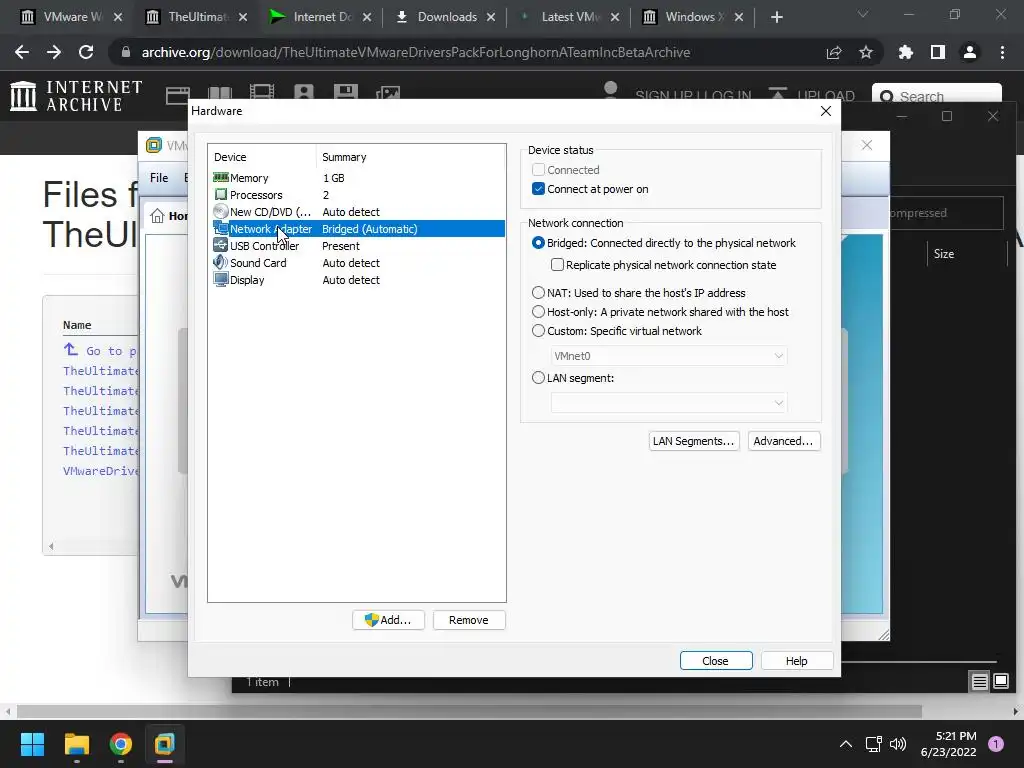This screenshot has height=768, width=1024.
Task: Open Advanced network settings
Action: pyautogui.click(x=783, y=441)
